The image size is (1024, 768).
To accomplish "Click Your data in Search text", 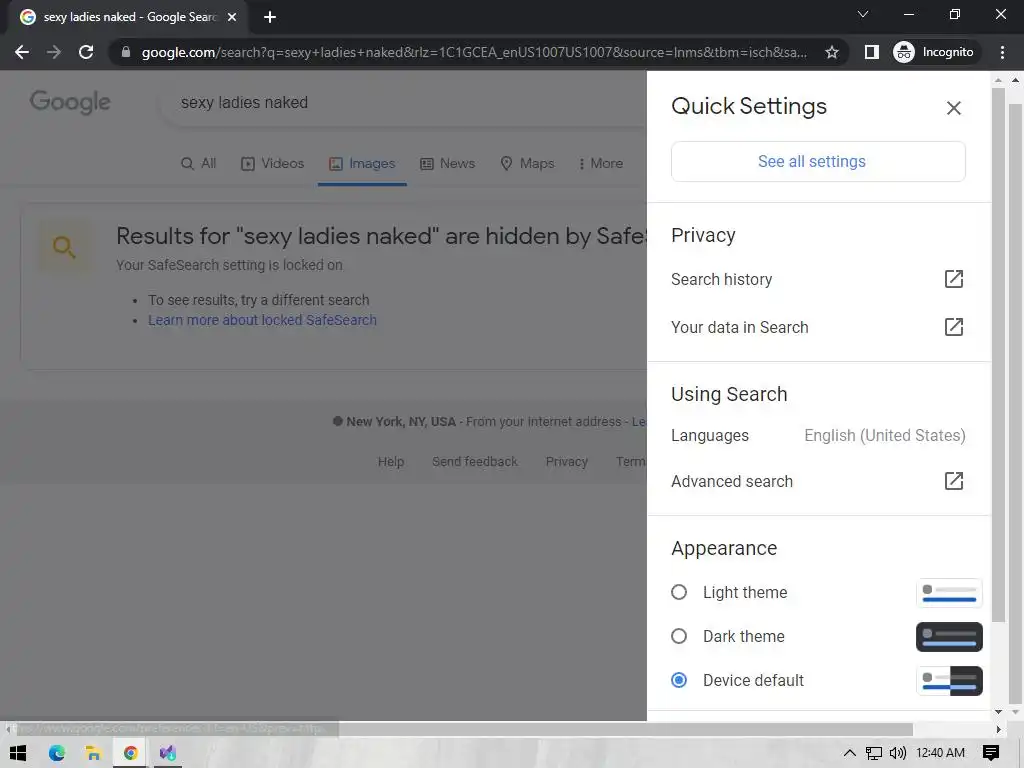I will point(739,327).
